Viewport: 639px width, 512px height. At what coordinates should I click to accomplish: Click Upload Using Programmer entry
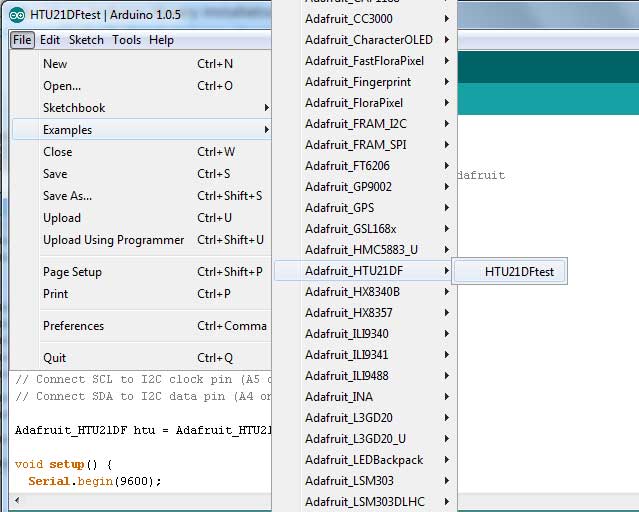coord(113,240)
